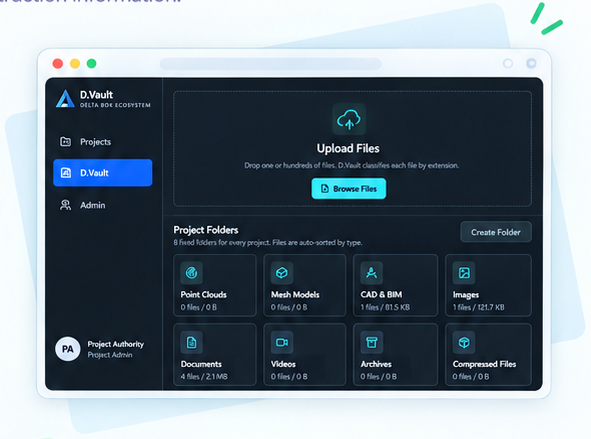Click the Mesh Models cube icon

click(x=282, y=272)
